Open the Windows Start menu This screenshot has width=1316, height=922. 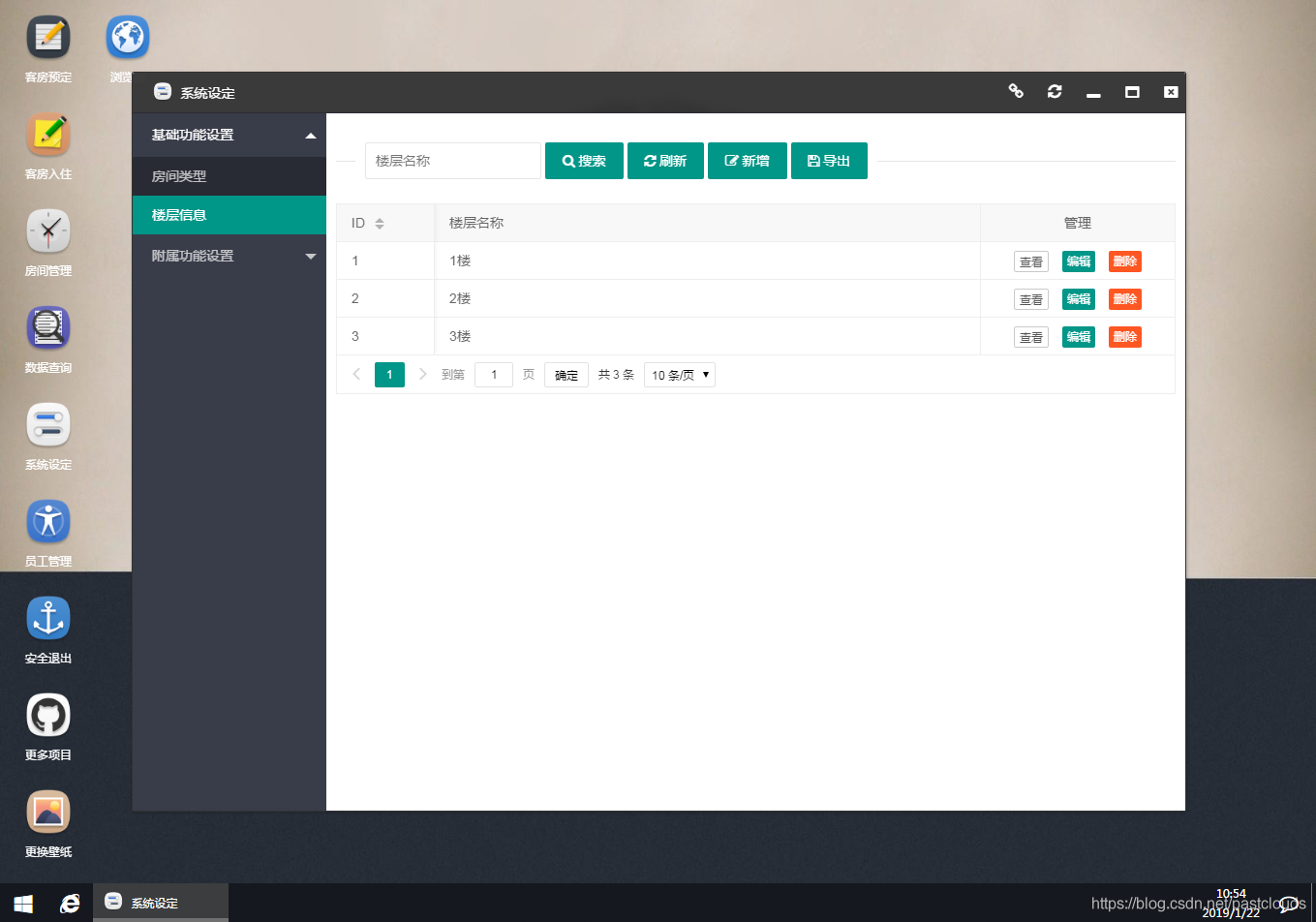[x=23, y=903]
